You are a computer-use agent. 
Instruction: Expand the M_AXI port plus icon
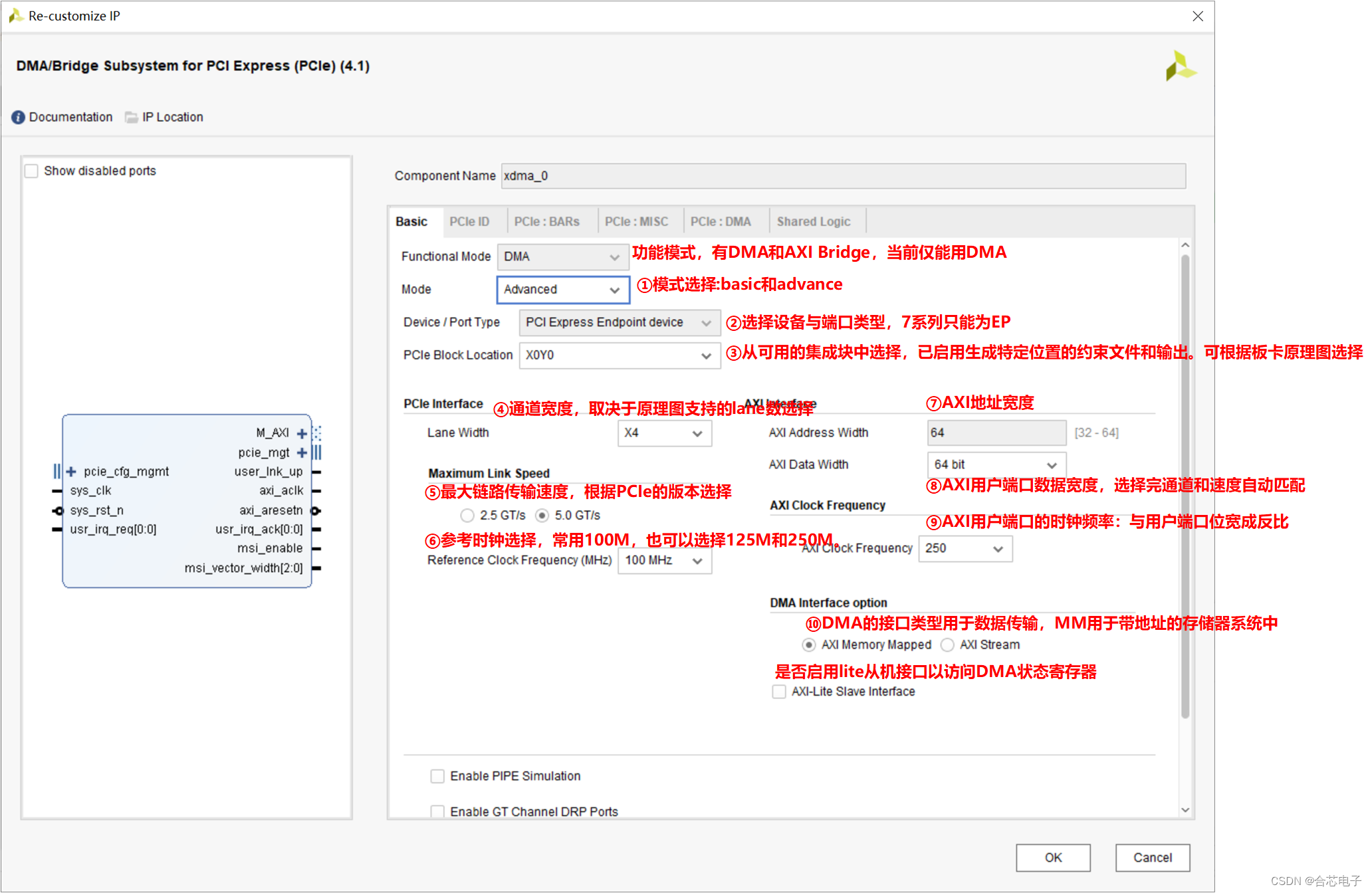(302, 434)
